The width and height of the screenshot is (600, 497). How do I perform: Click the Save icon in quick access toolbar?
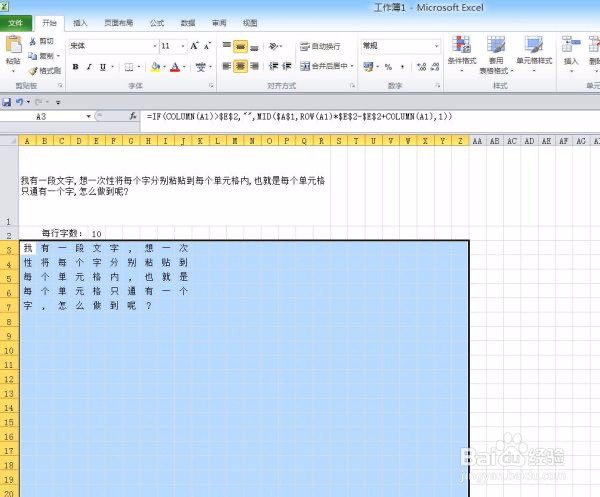click(7, 102)
